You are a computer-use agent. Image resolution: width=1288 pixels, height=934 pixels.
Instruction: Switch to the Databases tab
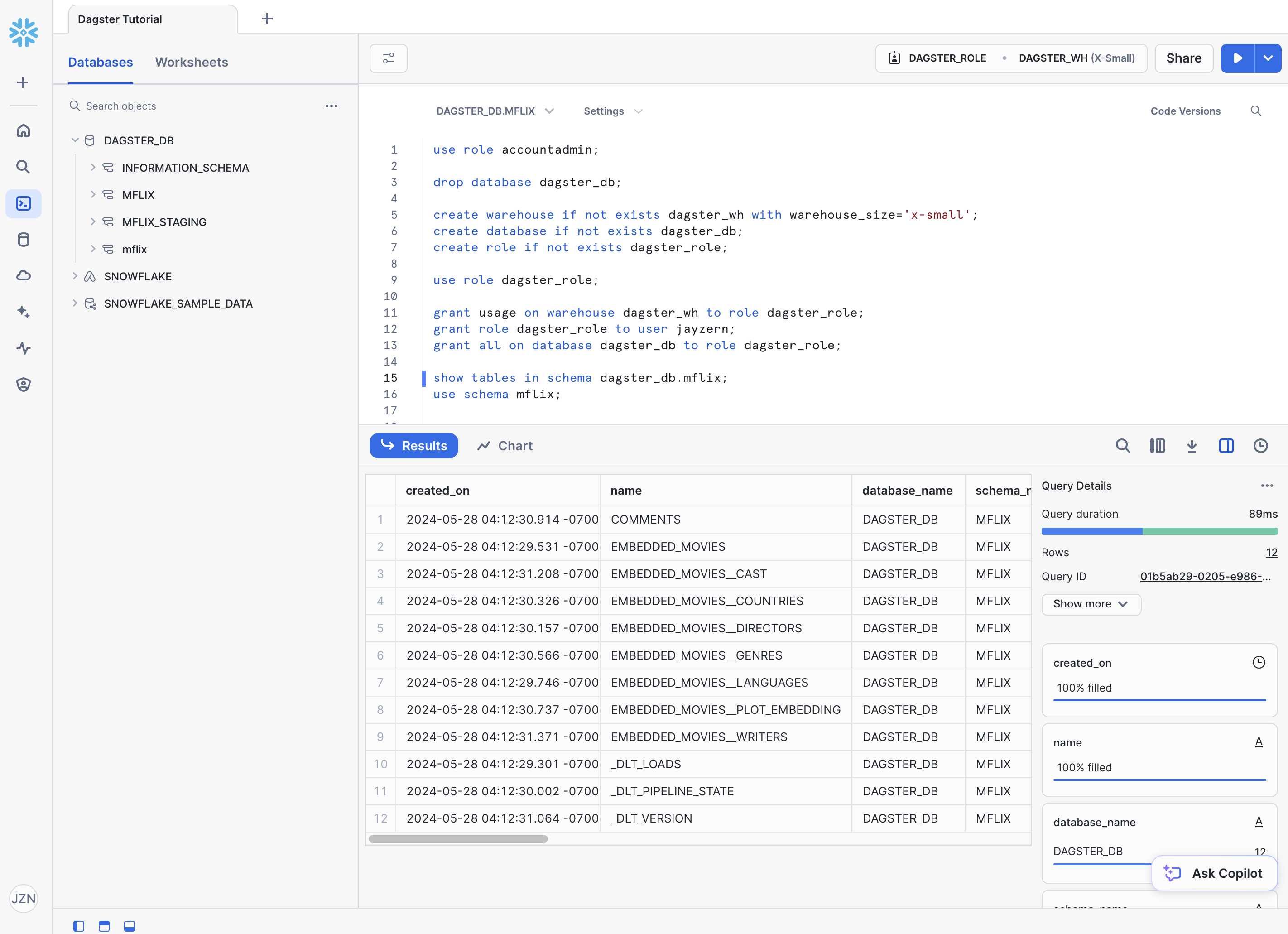pos(101,63)
